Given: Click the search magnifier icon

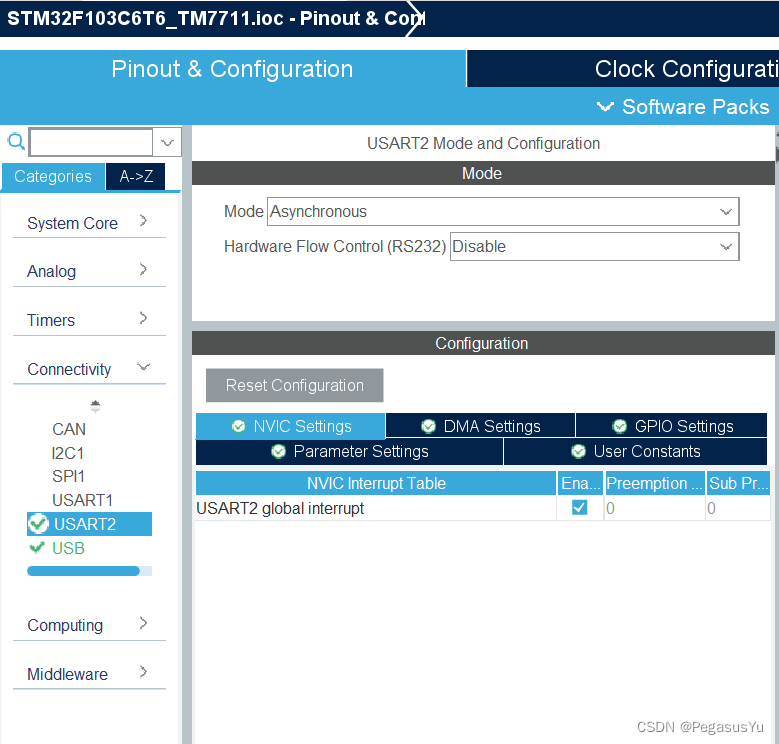Looking at the screenshot, I should 16,142.
